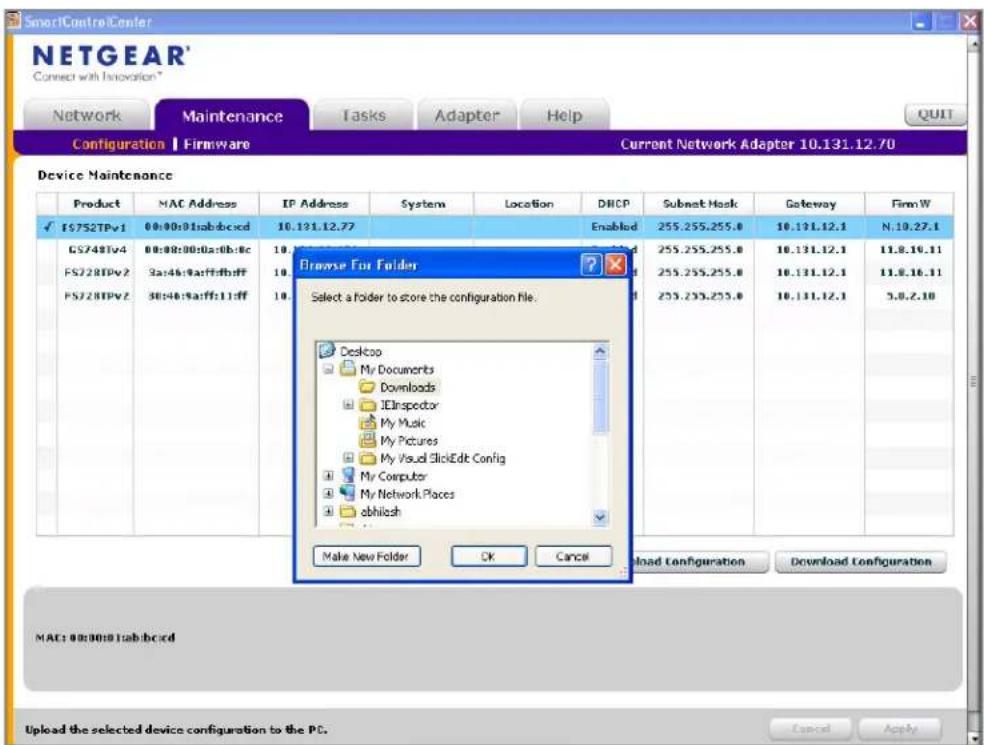
Task: Click the SmartControlCenter title bar icon
Action: point(14,21)
